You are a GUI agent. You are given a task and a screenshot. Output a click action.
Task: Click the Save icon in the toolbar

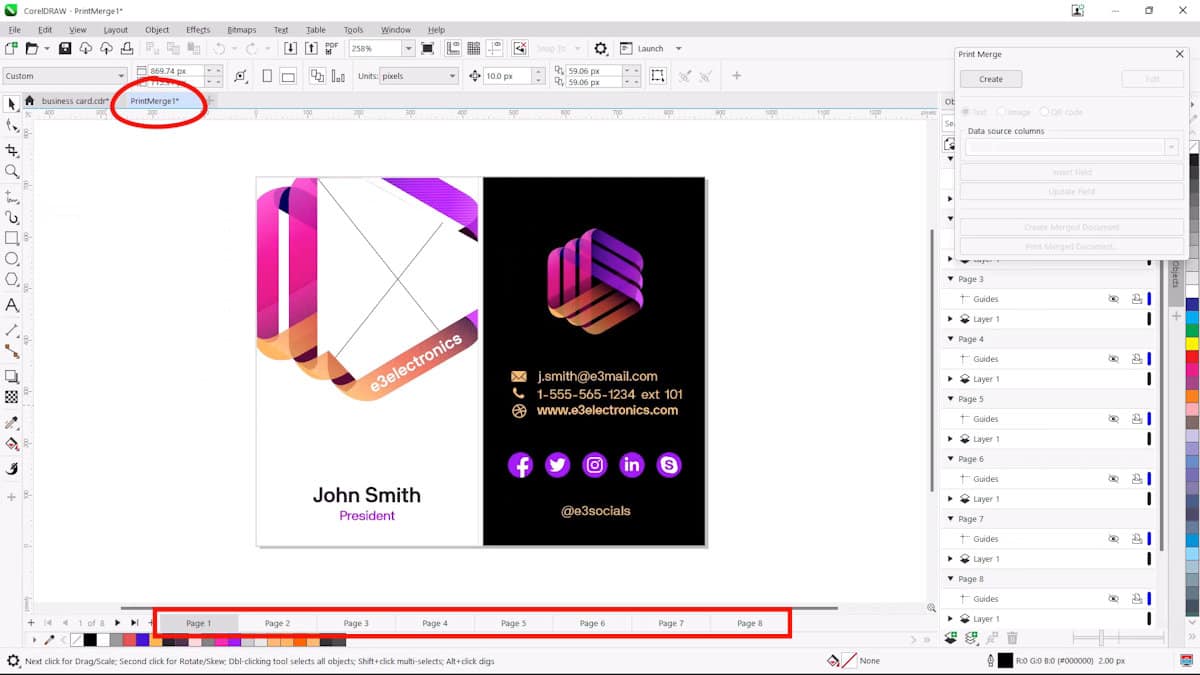65,48
